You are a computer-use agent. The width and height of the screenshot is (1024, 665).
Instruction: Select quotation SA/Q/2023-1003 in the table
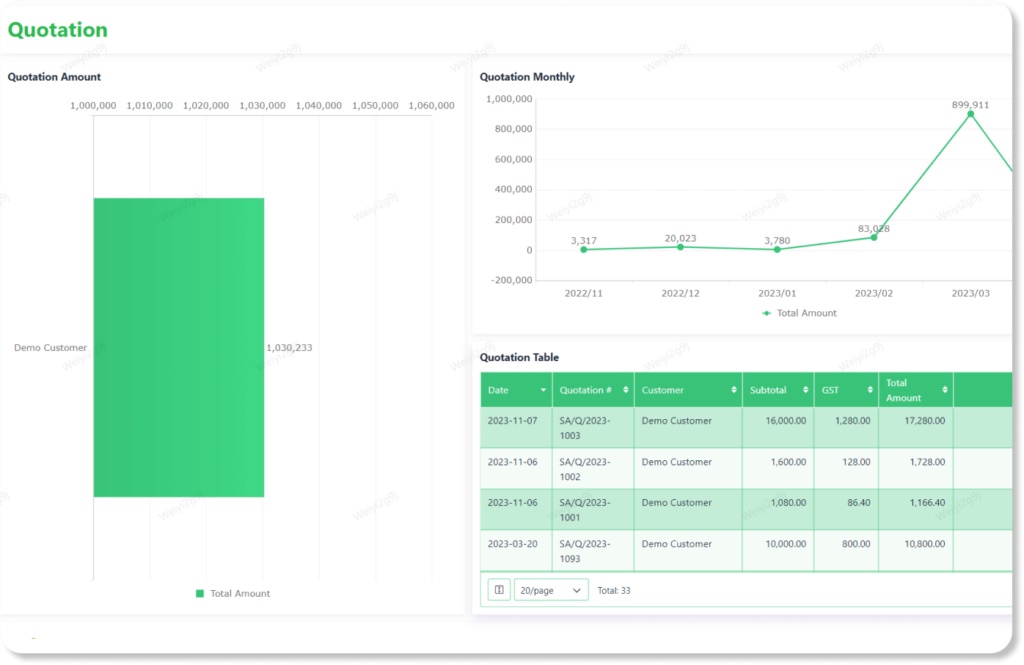(584, 428)
